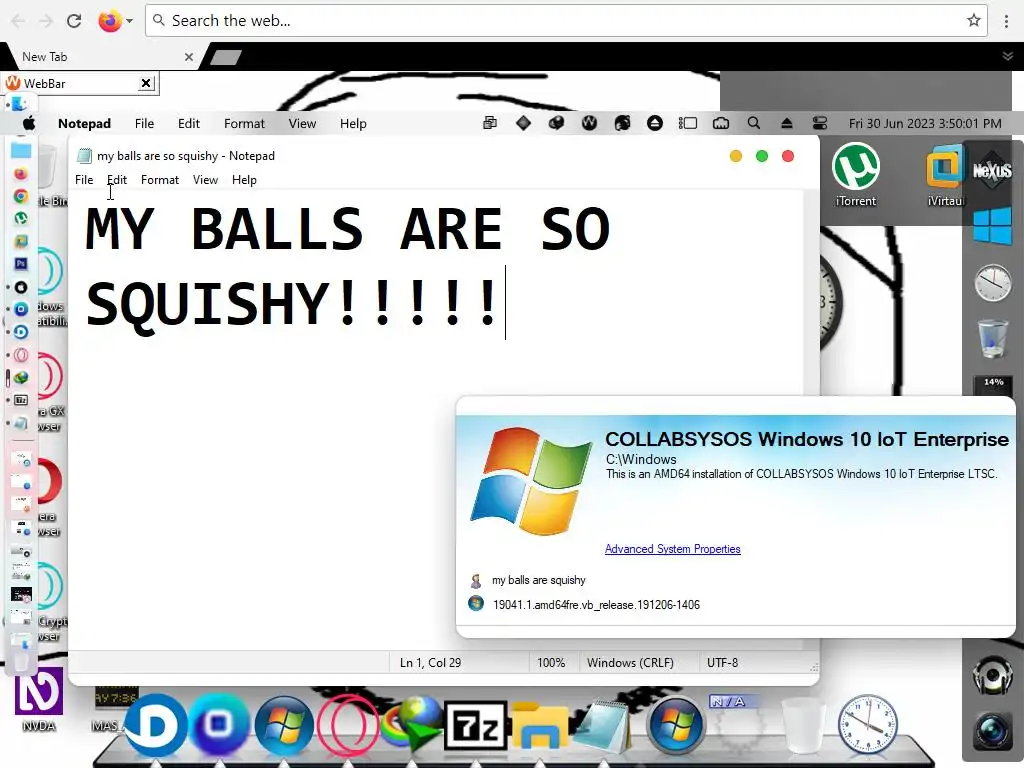
Task: Open the Control Center toggles icon
Action: 820,123
